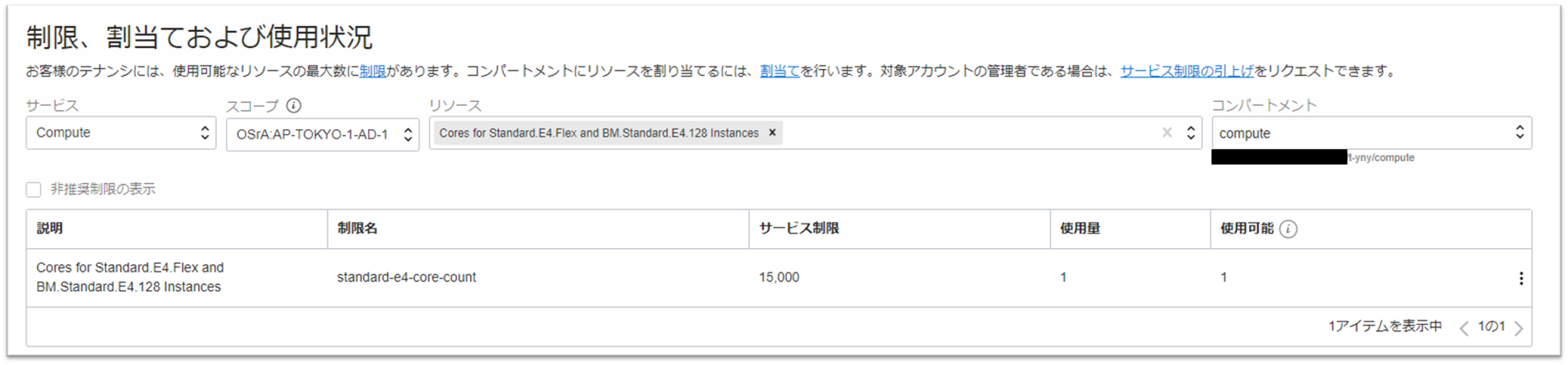Go to the previous page arrow
The image size is (1568, 365).
point(1464,328)
